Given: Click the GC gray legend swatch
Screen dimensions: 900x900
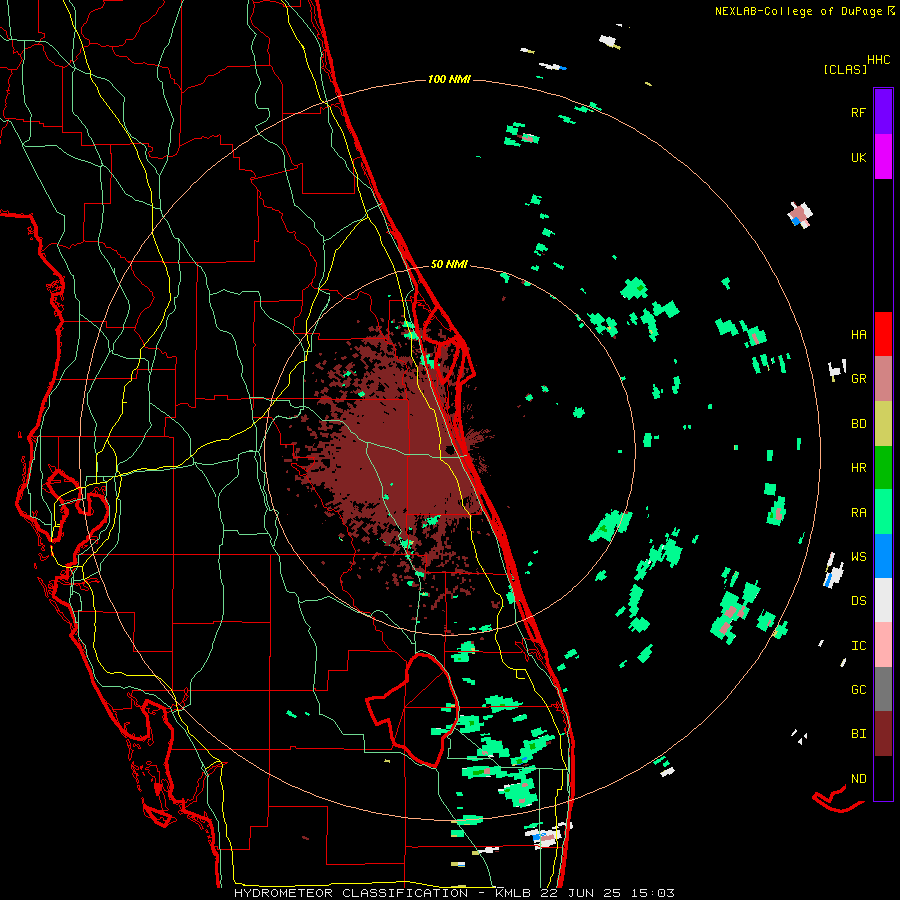Looking at the screenshot, I should pos(883,689).
